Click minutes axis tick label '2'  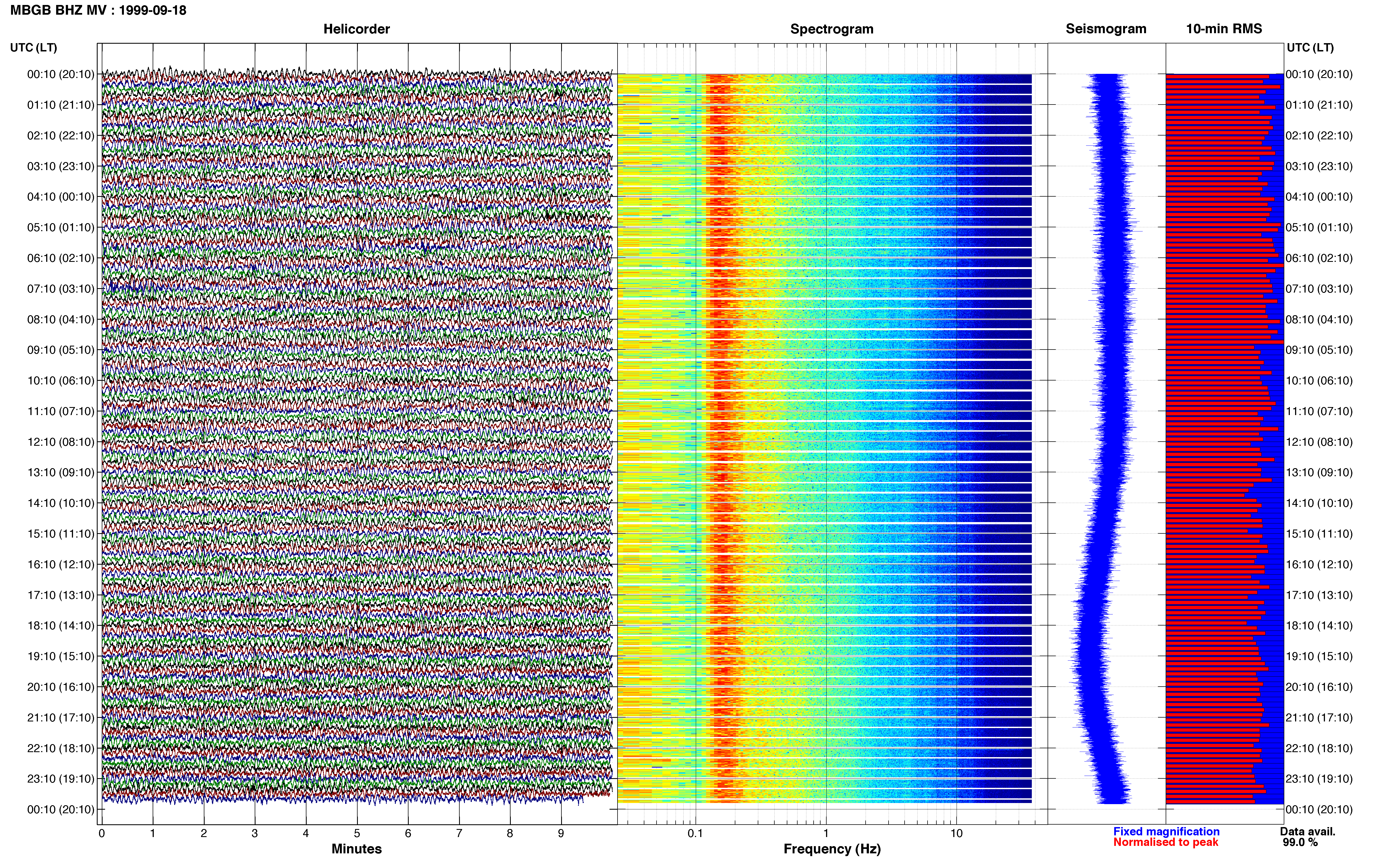(204, 833)
